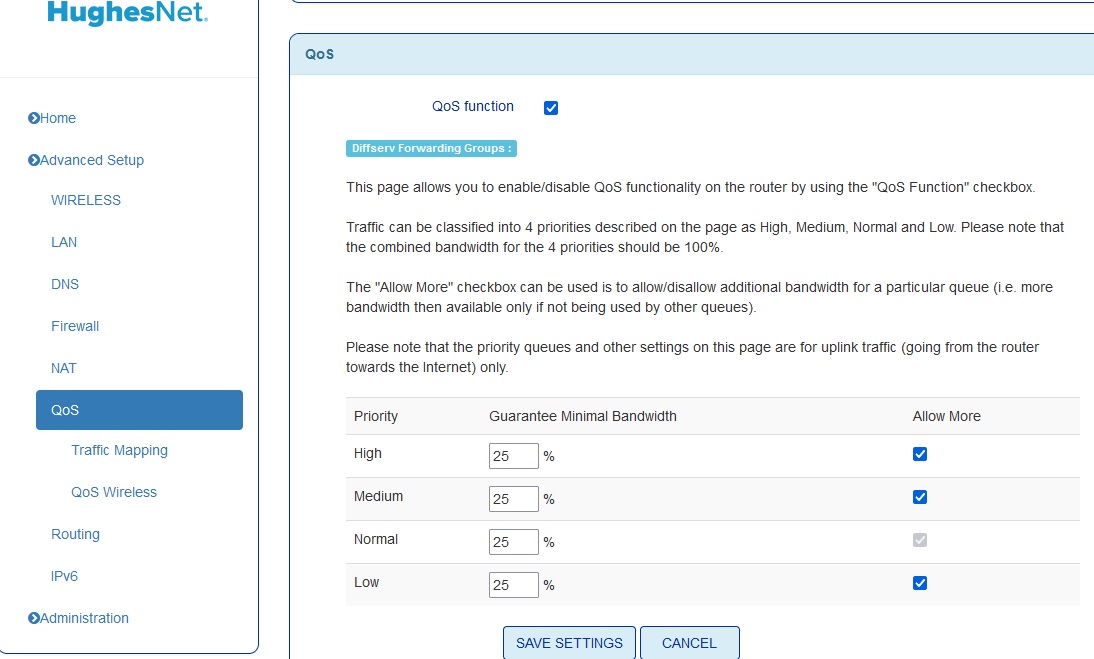Open the Advanced Setup section

tap(92, 160)
